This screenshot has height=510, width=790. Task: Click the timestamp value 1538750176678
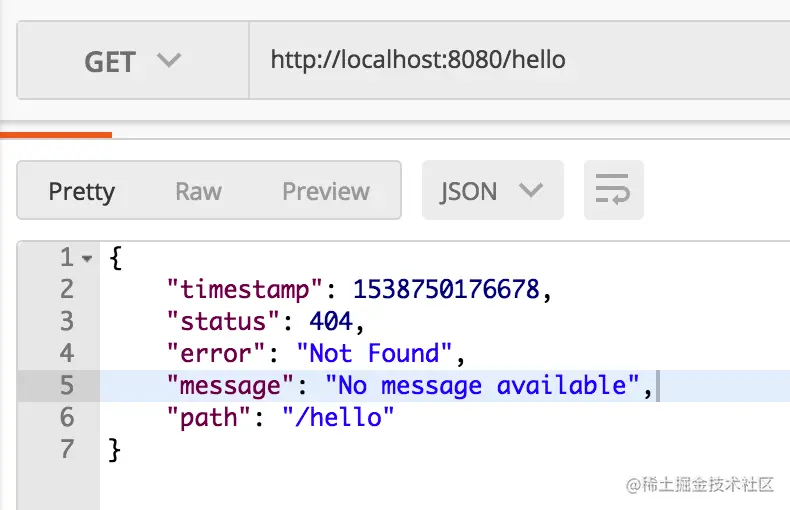[x=446, y=289]
